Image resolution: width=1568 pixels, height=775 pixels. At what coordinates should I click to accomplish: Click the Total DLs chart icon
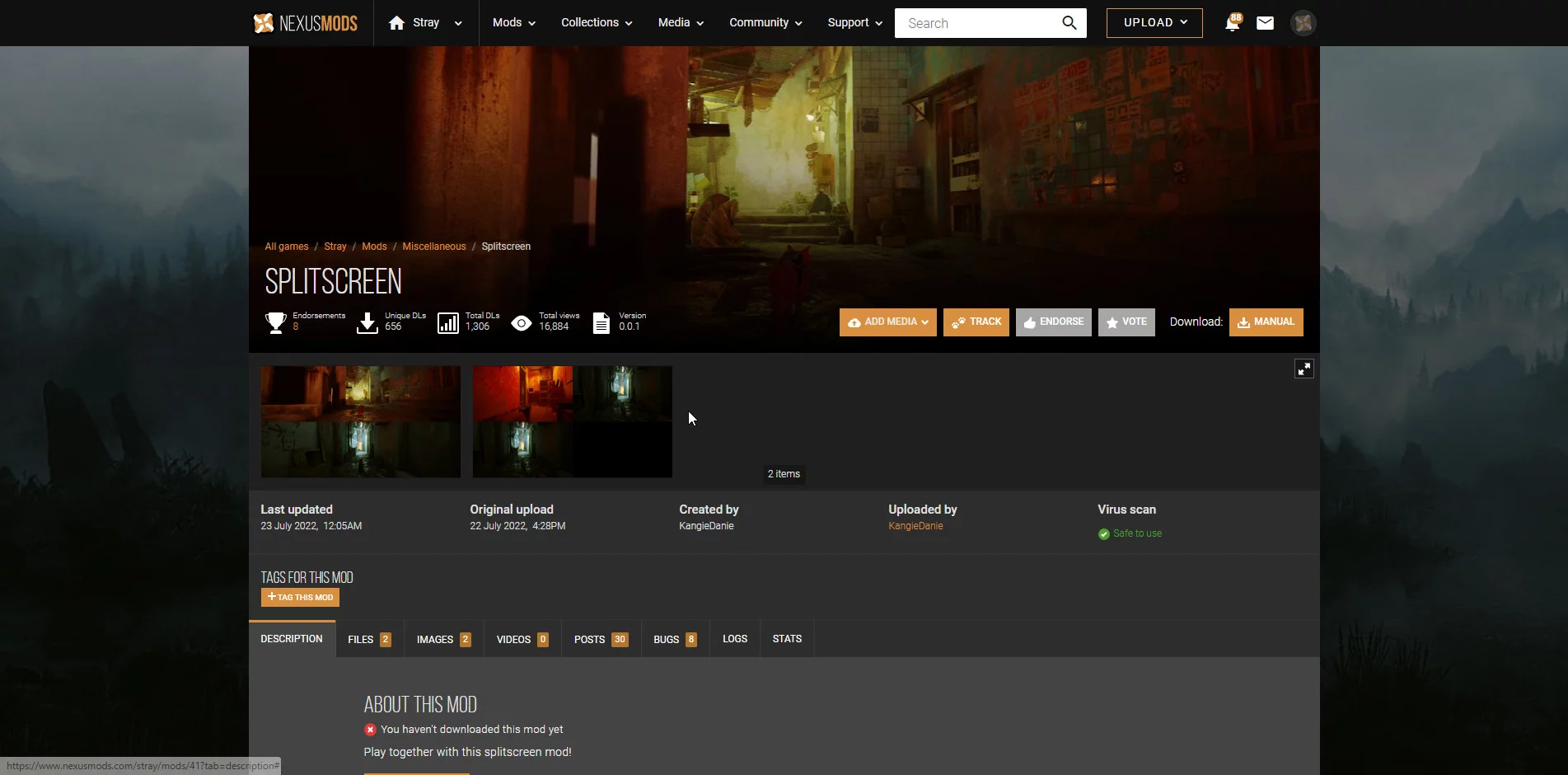pos(448,322)
